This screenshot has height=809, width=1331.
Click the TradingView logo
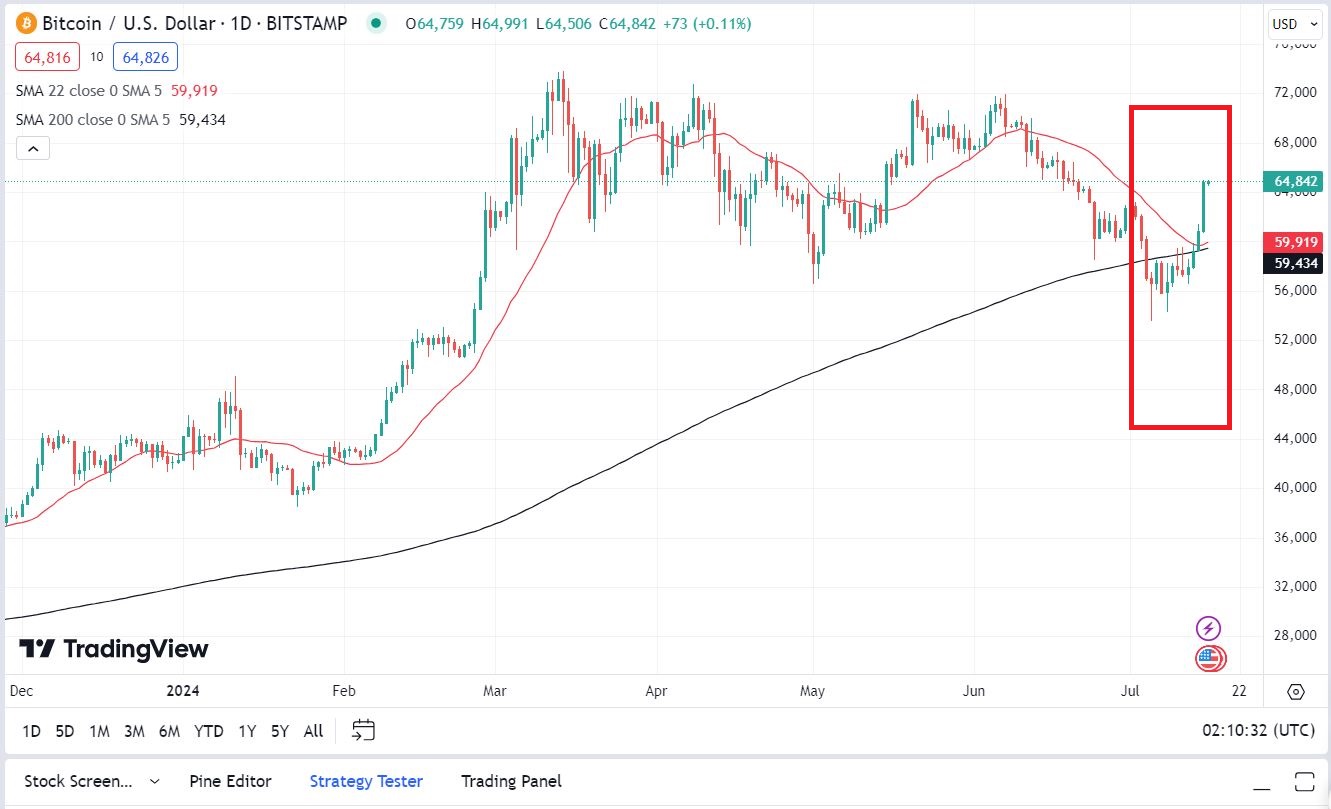(x=114, y=649)
